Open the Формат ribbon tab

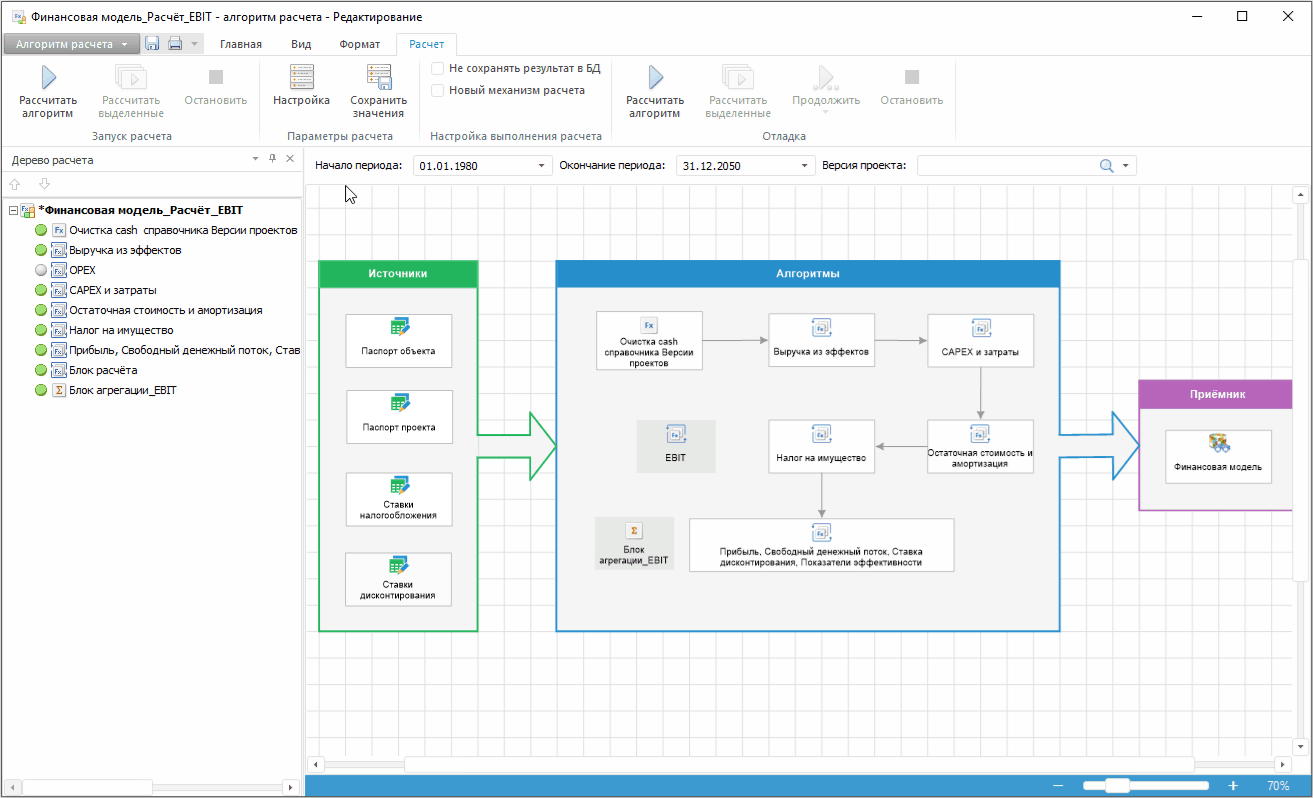(359, 44)
